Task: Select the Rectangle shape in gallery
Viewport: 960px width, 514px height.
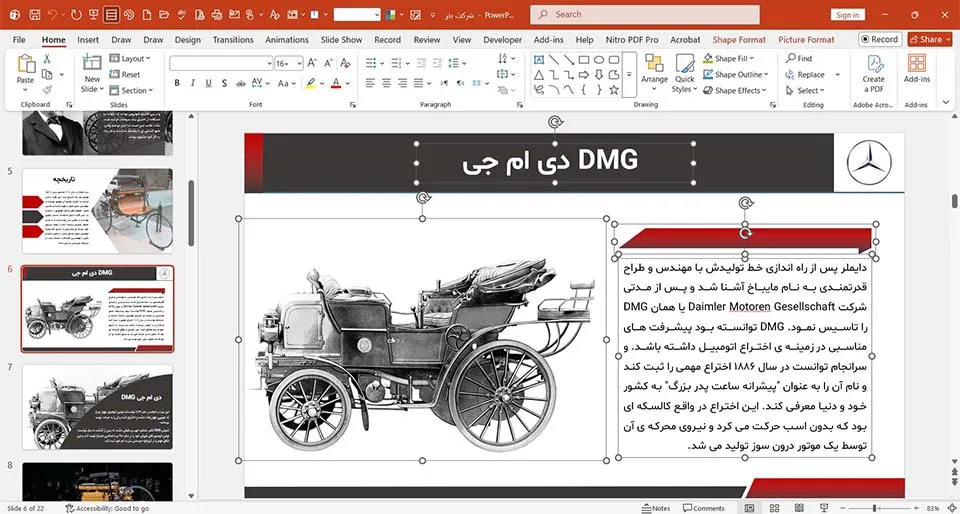Action: tap(584, 59)
